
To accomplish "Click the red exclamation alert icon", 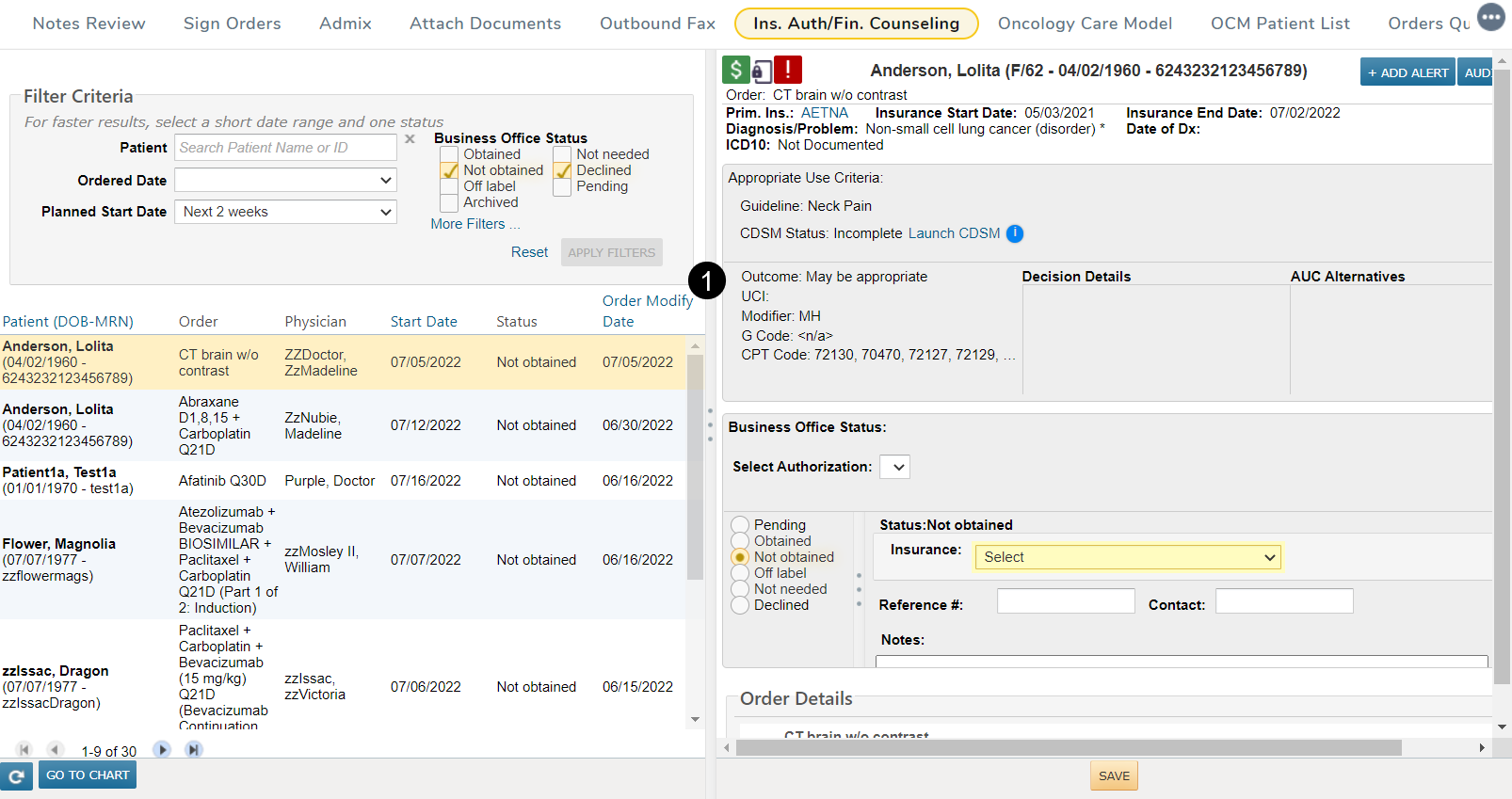I will pos(788,70).
